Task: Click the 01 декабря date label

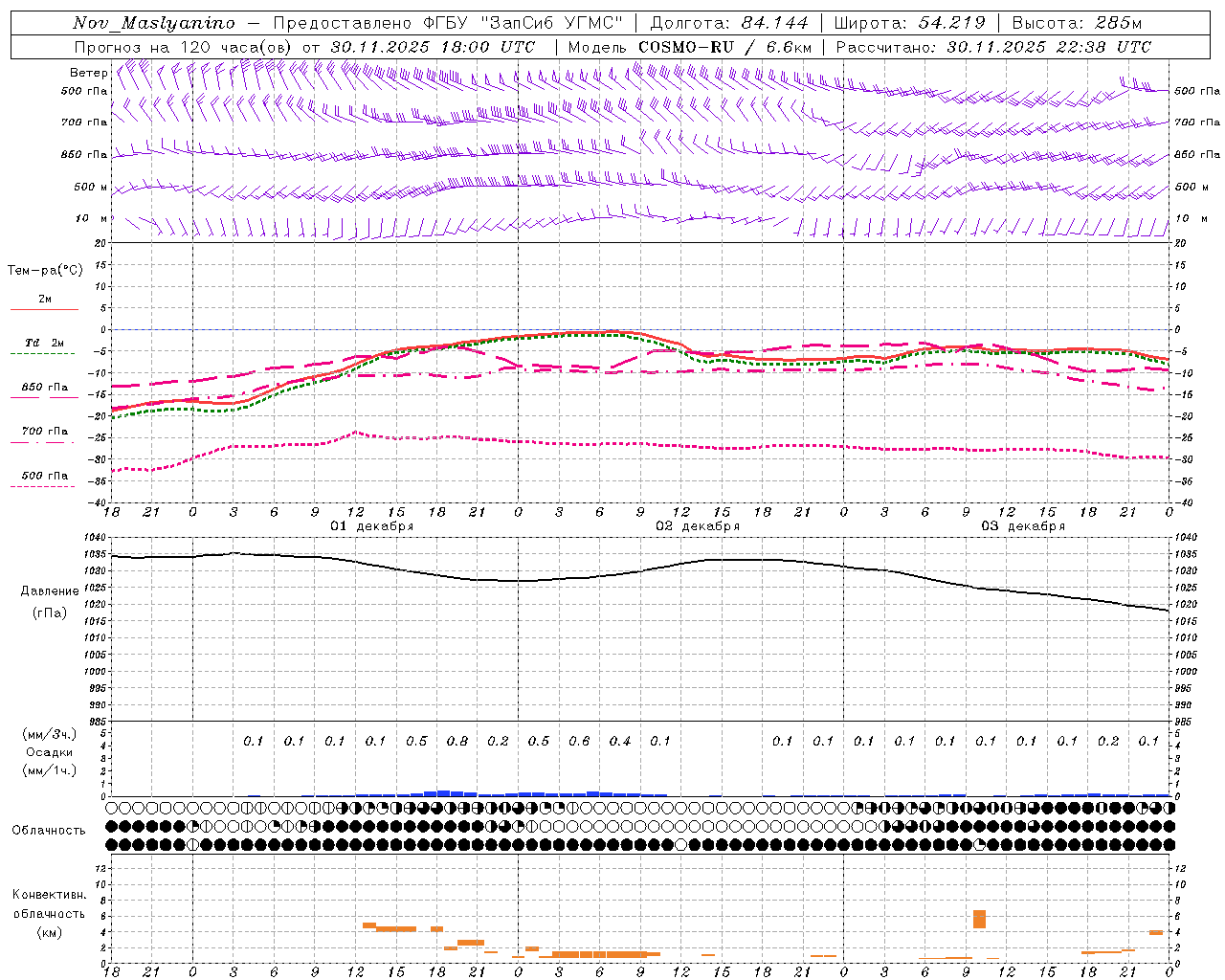Action: (x=372, y=526)
